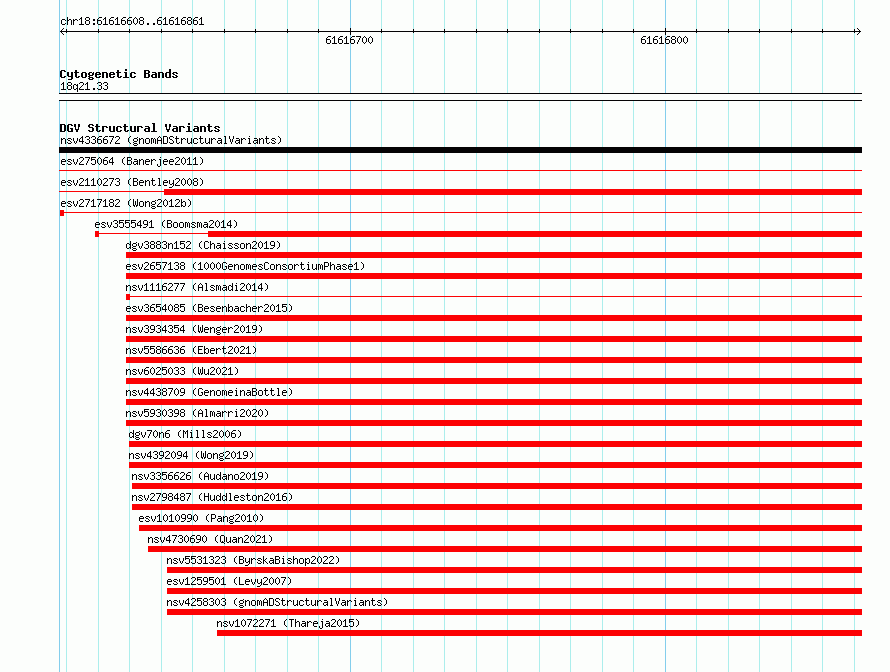This screenshot has width=890, height=672.
Task: Open variant esv2657138 (1000GenomesConsortiumPhase1)
Action: pos(245,266)
